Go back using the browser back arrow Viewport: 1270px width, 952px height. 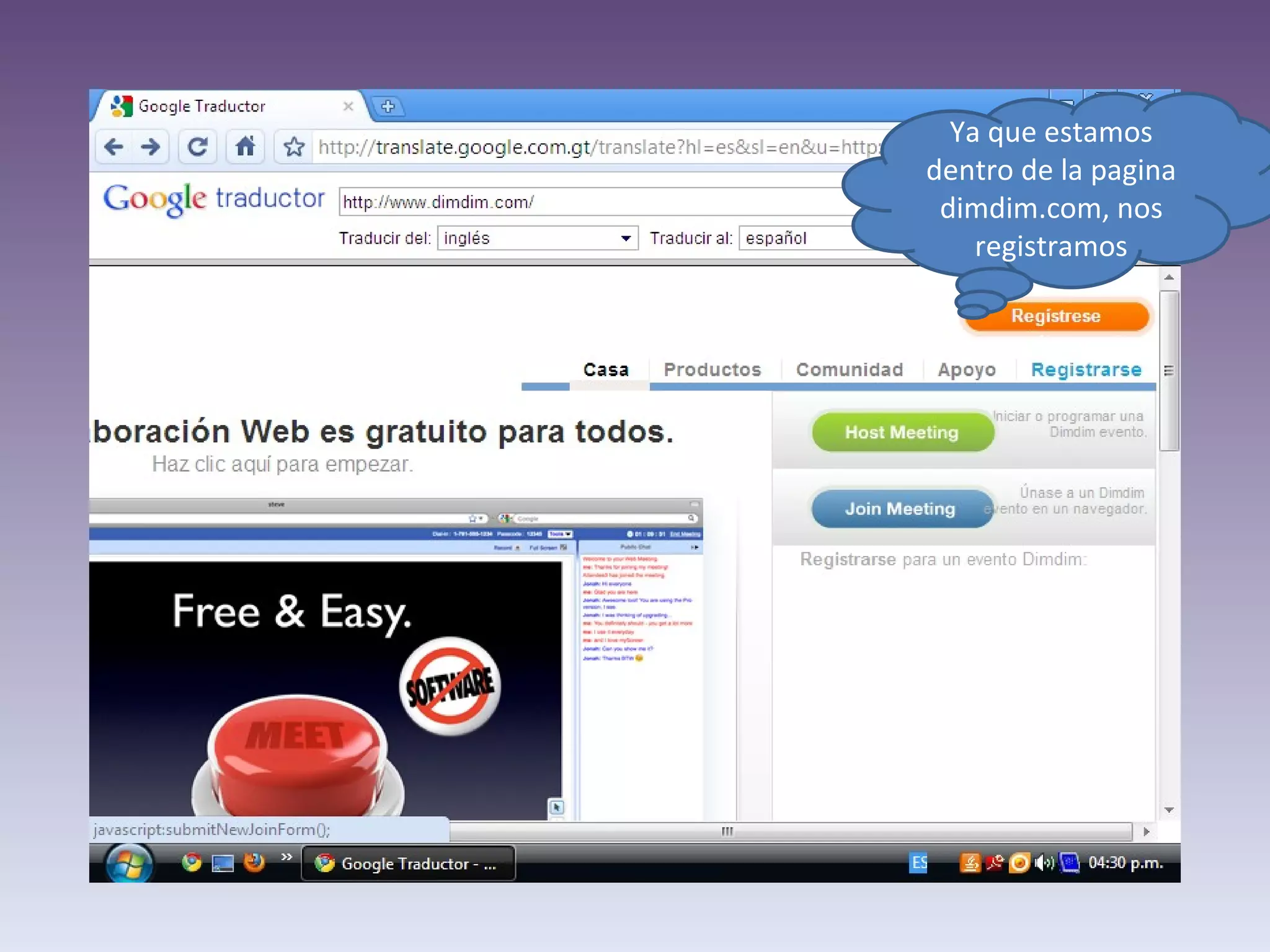114,147
